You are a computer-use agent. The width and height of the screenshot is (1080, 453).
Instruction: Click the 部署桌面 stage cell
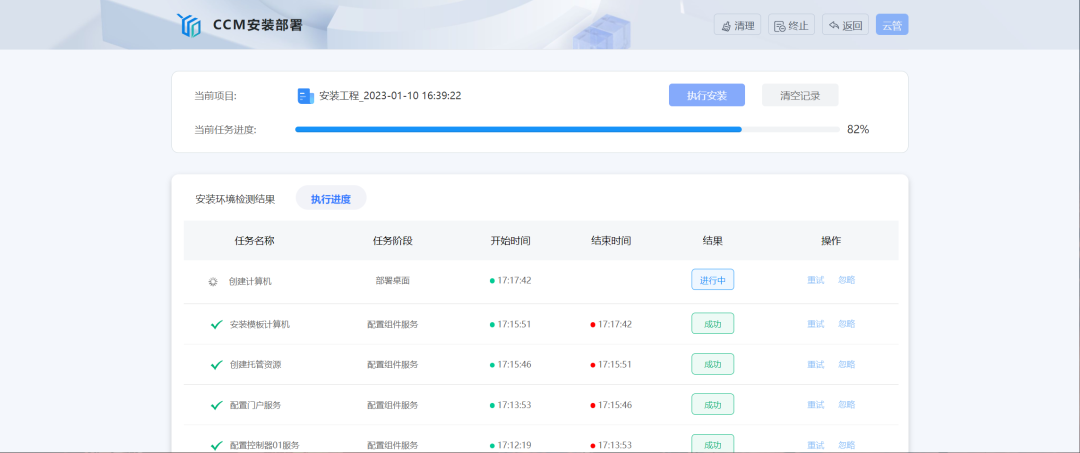pos(393,281)
